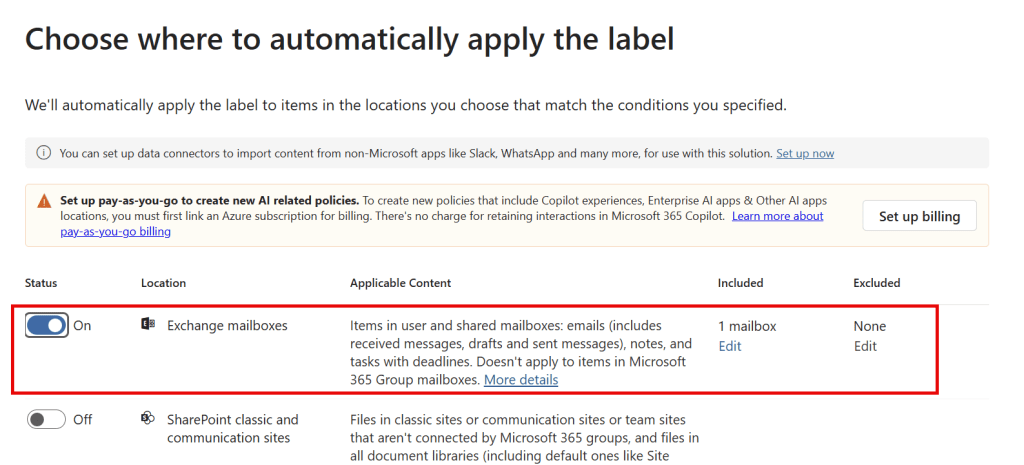
Task: Click the Included column header
Action: [x=740, y=283]
